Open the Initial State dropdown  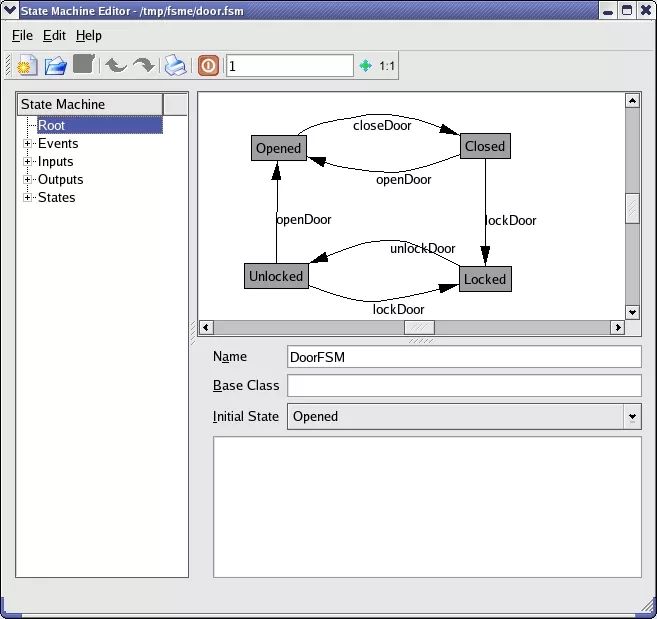tap(631, 417)
